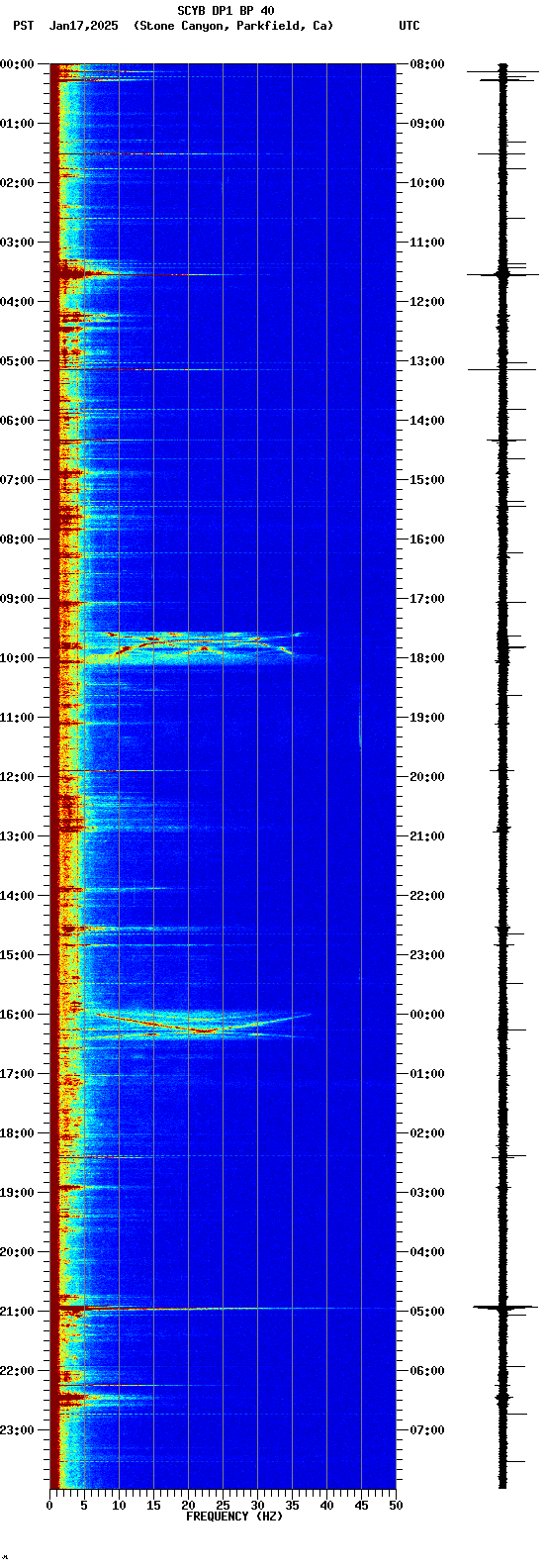The image size is (546, 1568).
Task: Click the curved signal just after 16:00 PST
Action: click(203, 1024)
